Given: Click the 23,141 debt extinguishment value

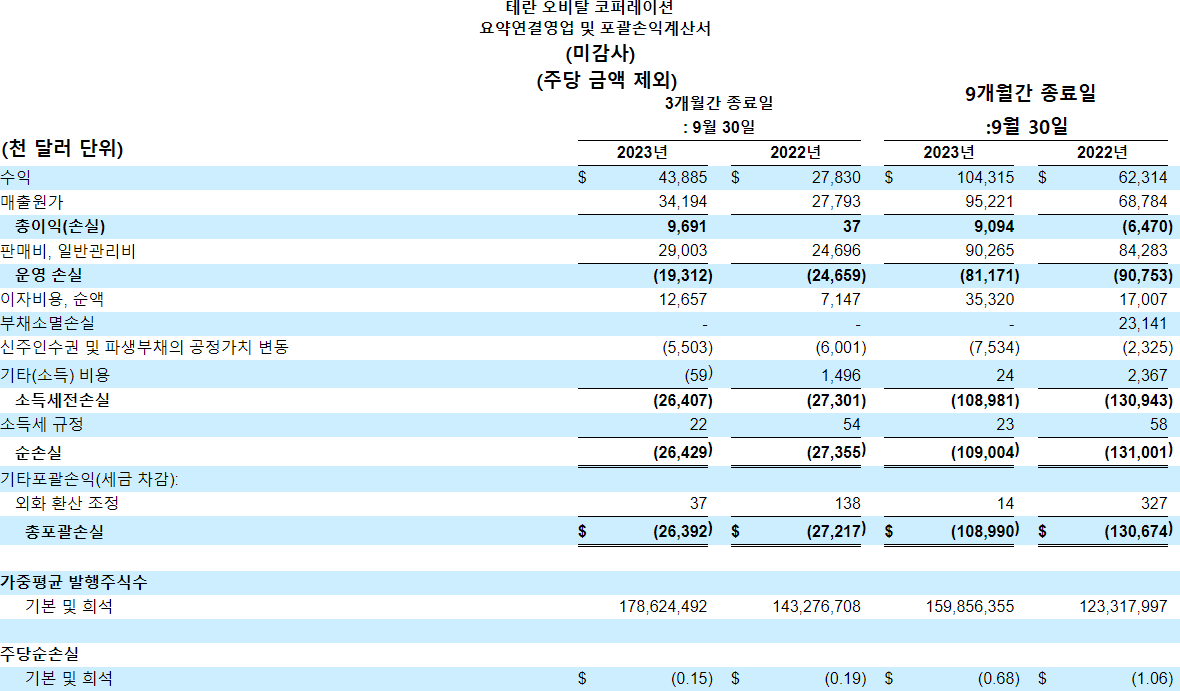Looking at the screenshot, I should pyautogui.click(x=1142, y=324).
